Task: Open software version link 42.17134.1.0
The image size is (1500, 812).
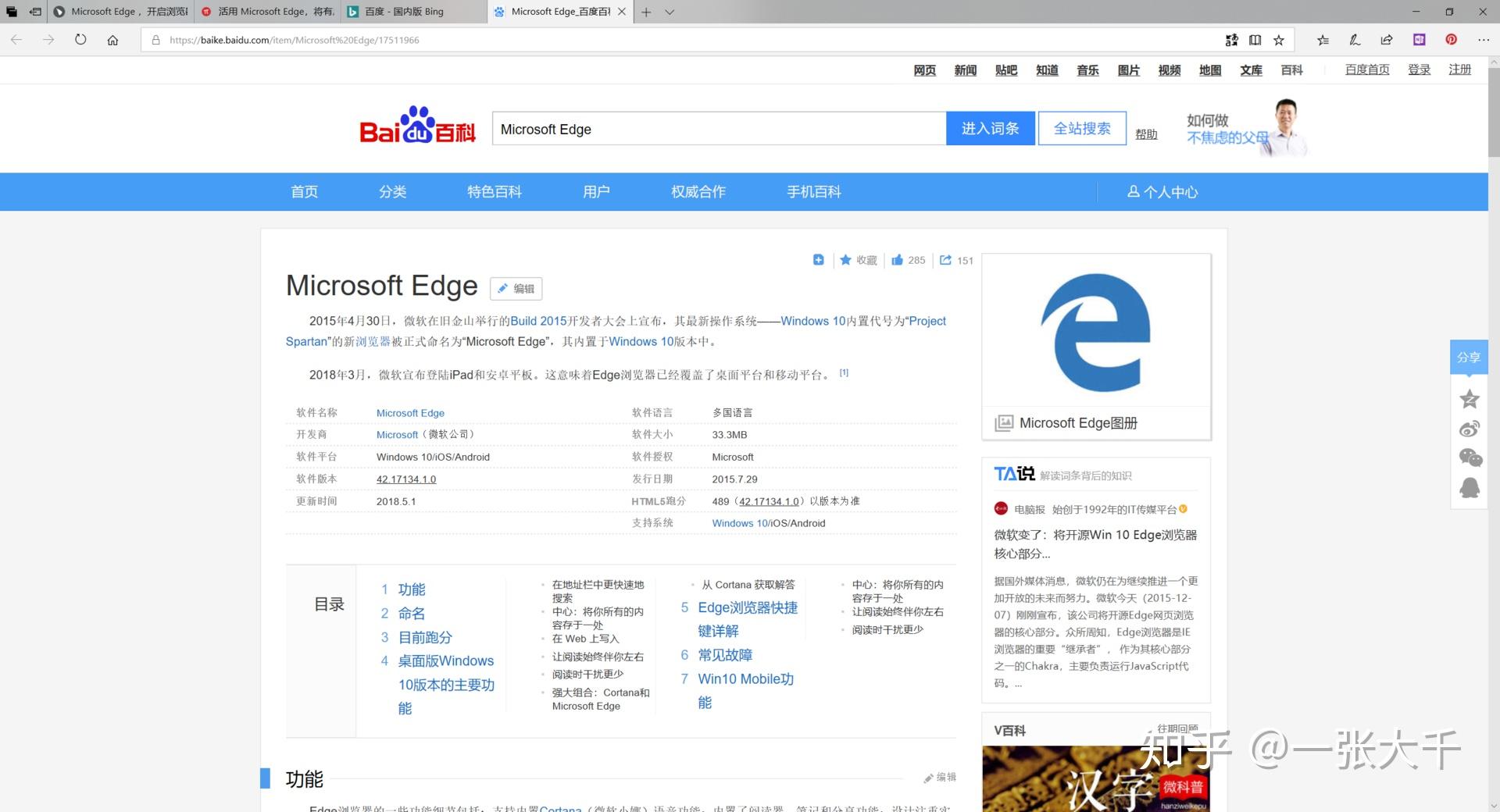Action: coord(406,479)
